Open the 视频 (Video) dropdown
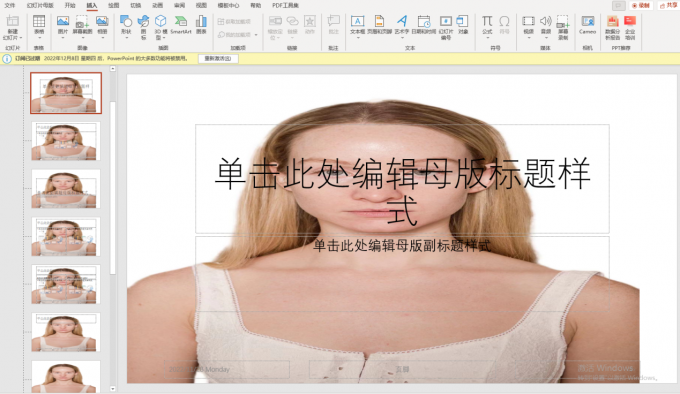Image resolution: width=680 pixels, height=394 pixels. click(x=528, y=38)
